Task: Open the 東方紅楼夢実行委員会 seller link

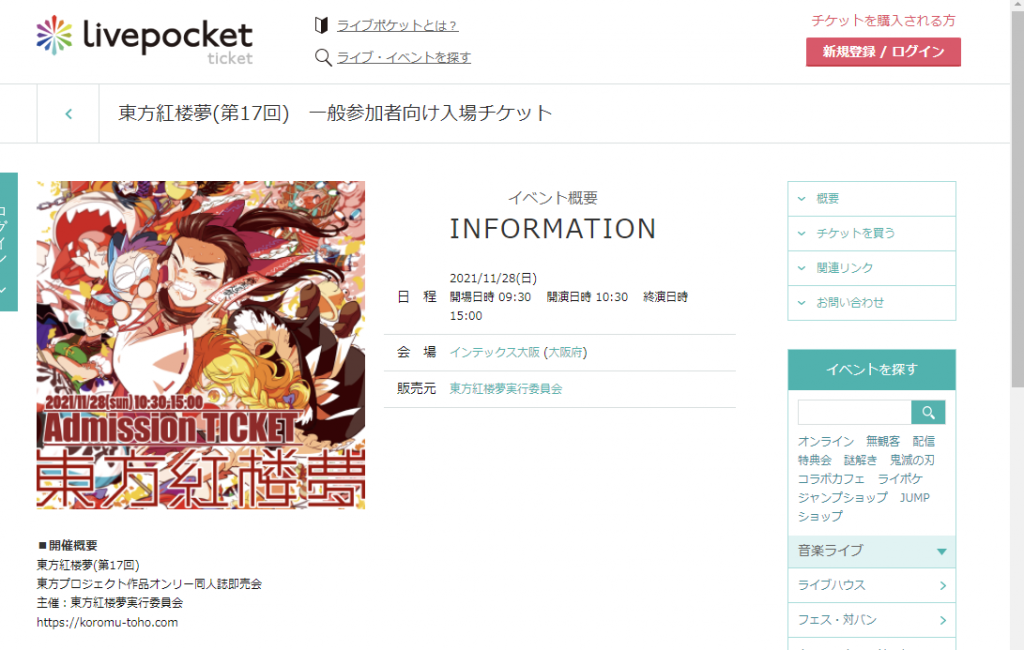Action: pyautogui.click(x=505, y=389)
